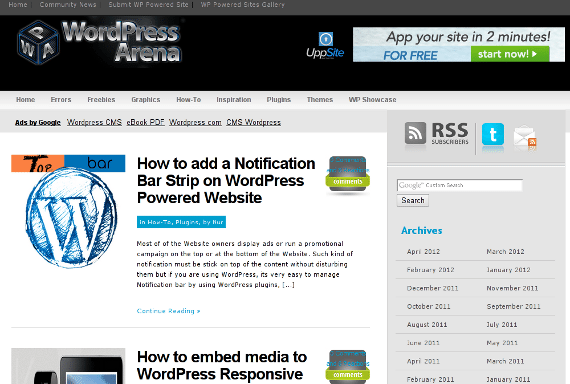
Task: Open March 2011 archive
Action: pos(505,361)
